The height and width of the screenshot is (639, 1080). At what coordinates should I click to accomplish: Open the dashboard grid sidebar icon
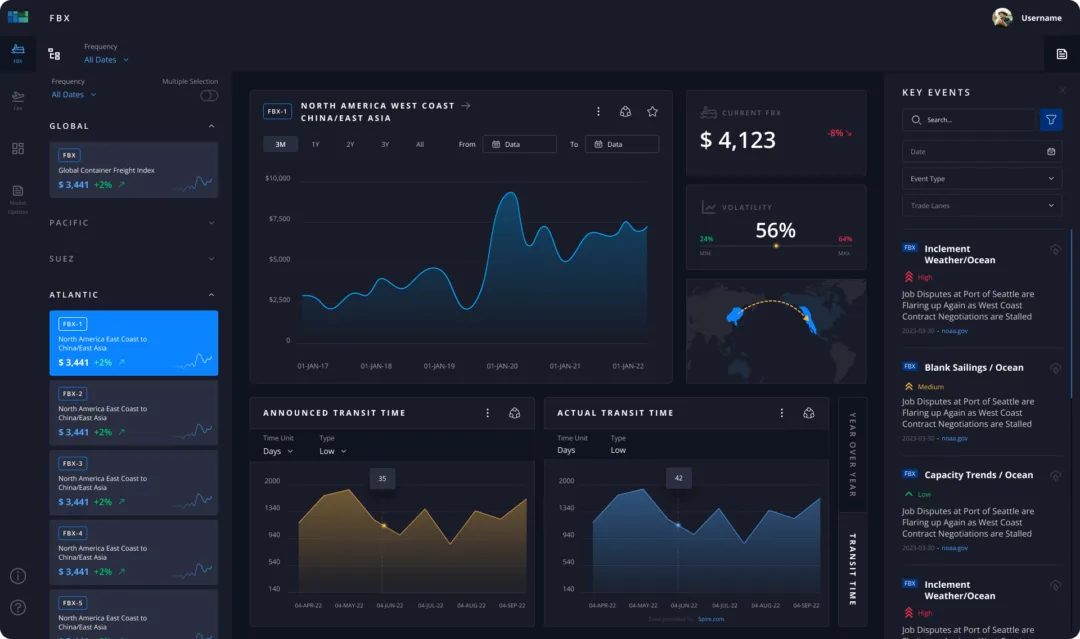click(x=18, y=149)
